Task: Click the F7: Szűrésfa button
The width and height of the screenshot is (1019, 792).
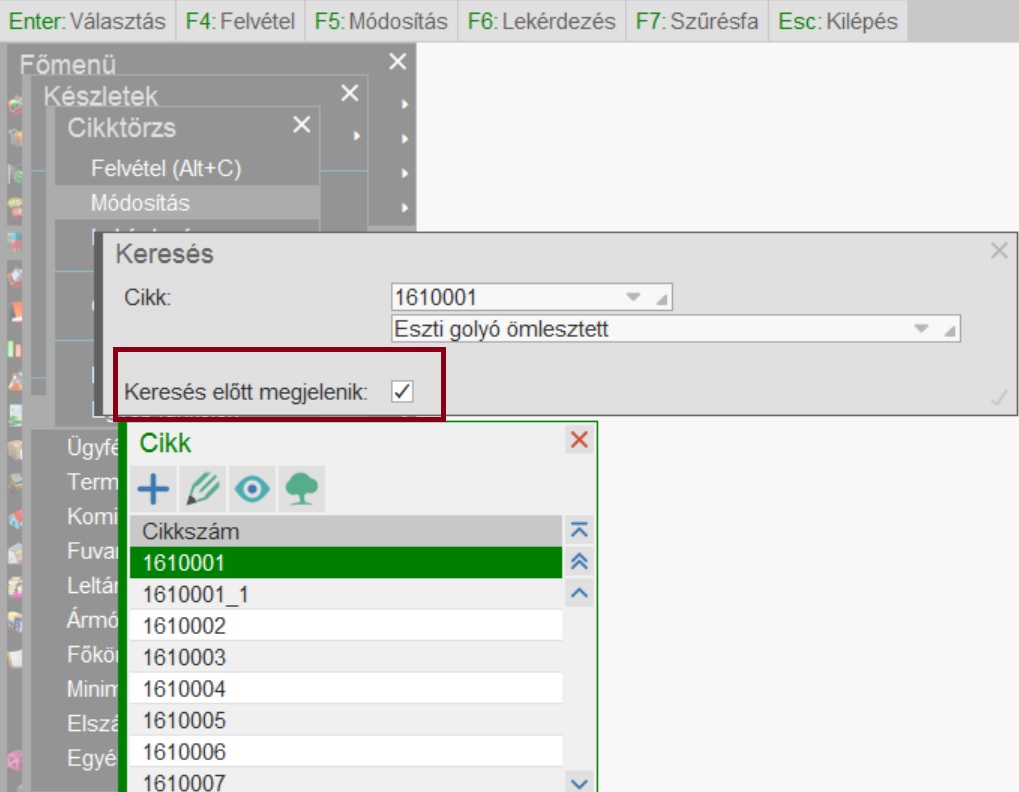Action: click(x=697, y=21)
